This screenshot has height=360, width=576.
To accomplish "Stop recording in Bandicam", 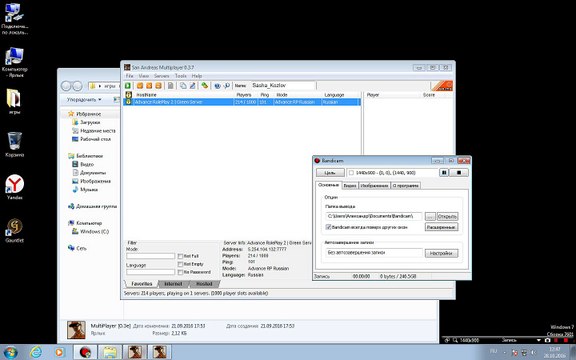I will [x=458, y=173].
